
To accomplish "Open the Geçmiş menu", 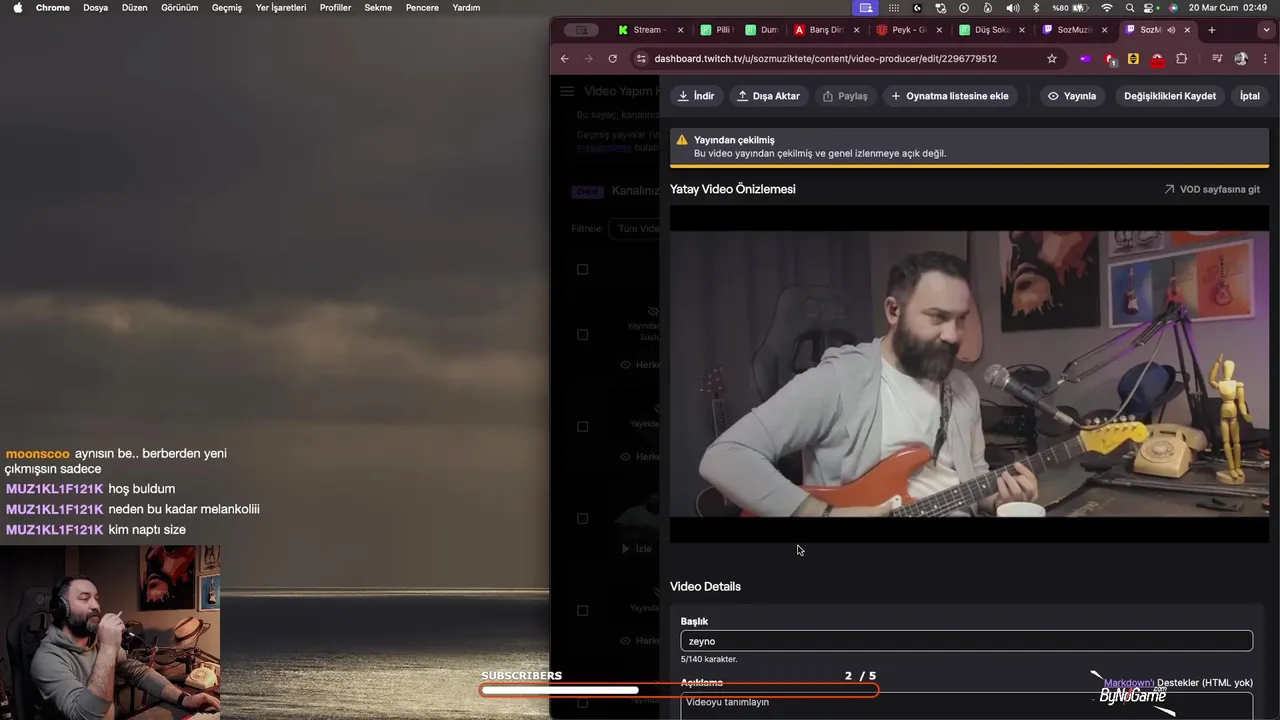I will point(227,8).
